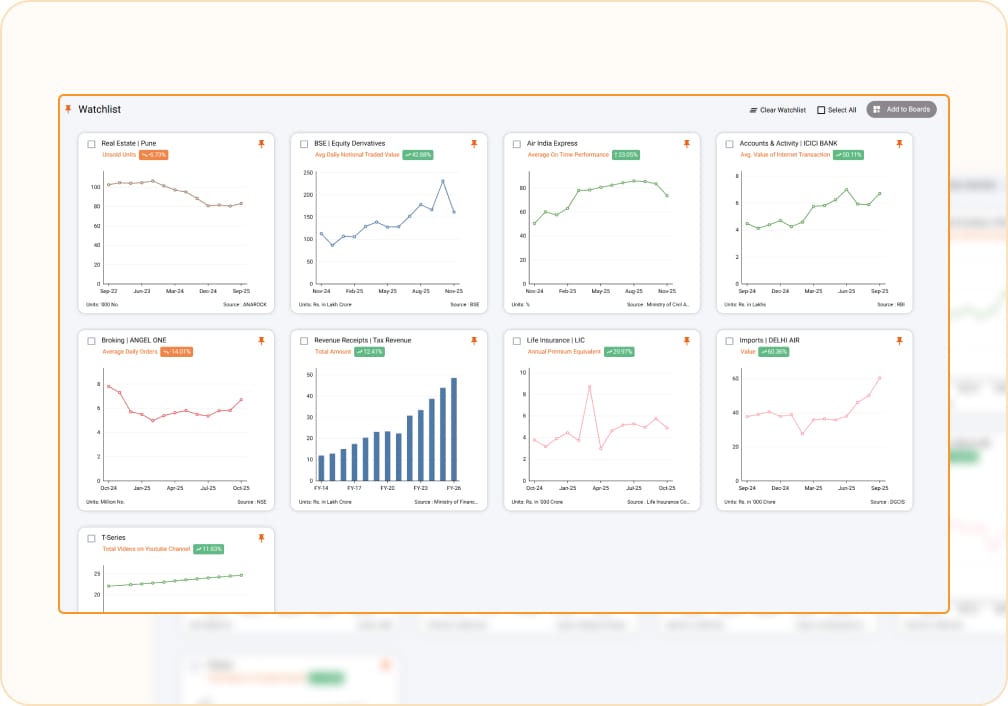Check the T-Series card checkbox
Screen dimensions: 1008x706
(x=92, y=538)
